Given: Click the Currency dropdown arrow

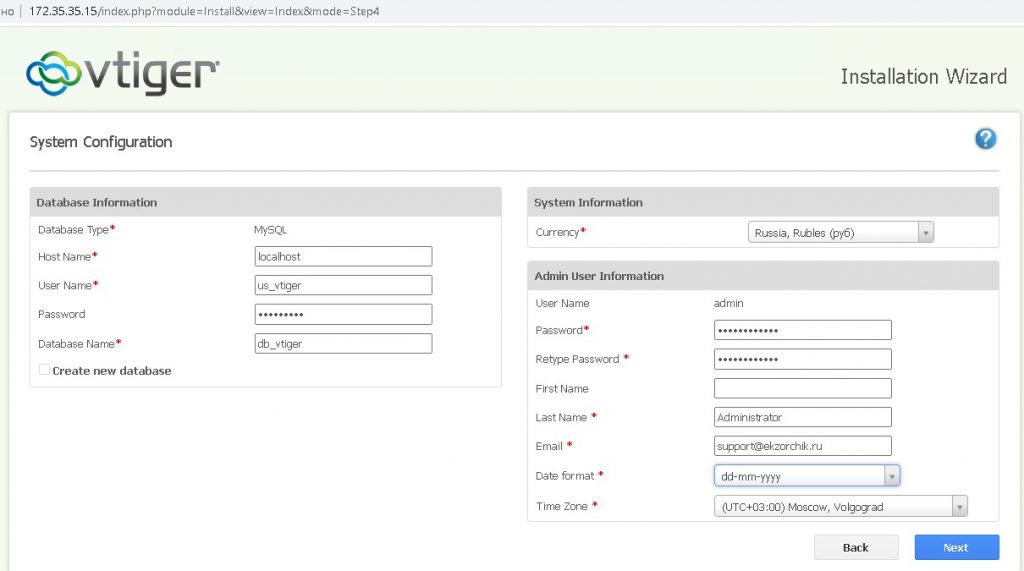Looking at the screenshot, I should click(x=926, y=233).
